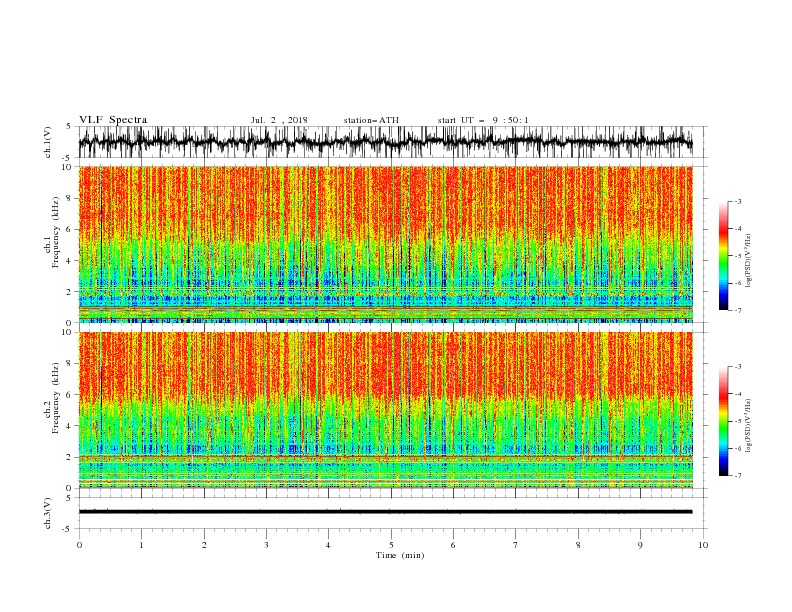
Task: Click the time axis tick label '9'
Action: point(640,545)
